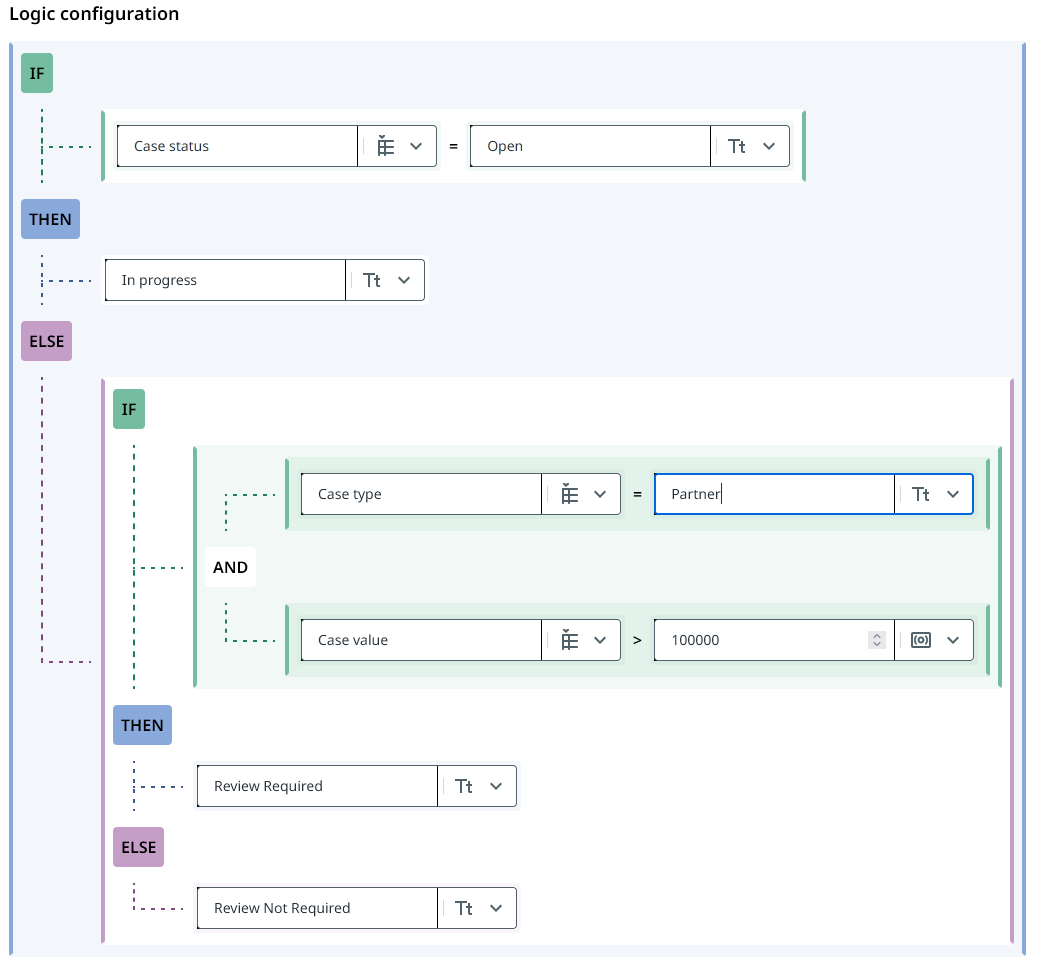
Task: Select the Tt type icon beside Partner
Action: point(919,493)
